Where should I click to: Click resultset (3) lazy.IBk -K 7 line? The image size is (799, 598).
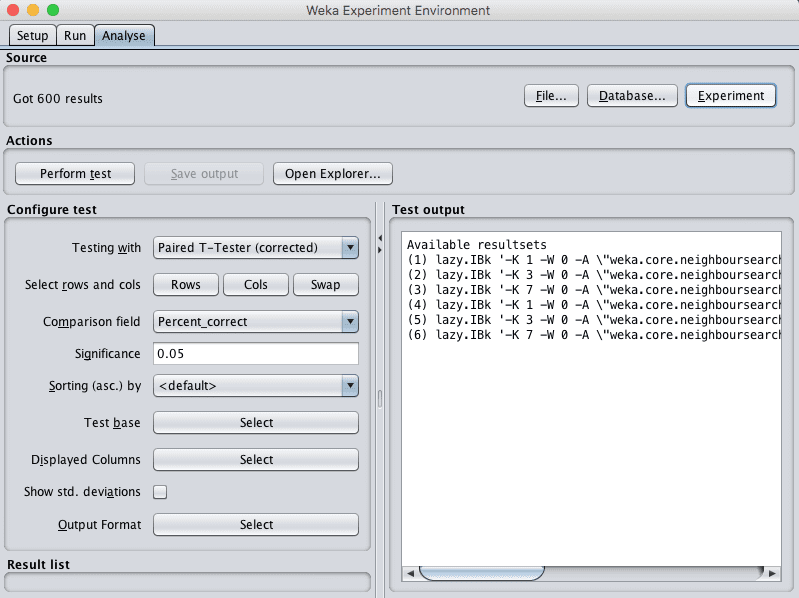coord(594,290)
